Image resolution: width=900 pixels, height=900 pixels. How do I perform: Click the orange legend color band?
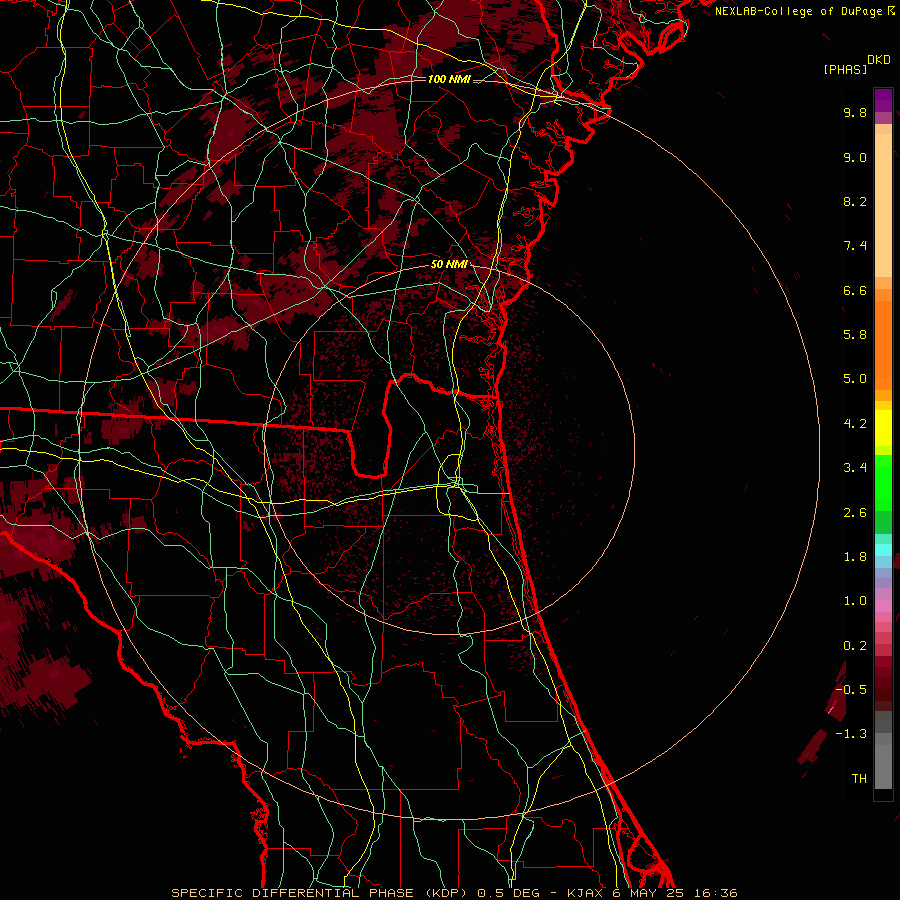883,346
